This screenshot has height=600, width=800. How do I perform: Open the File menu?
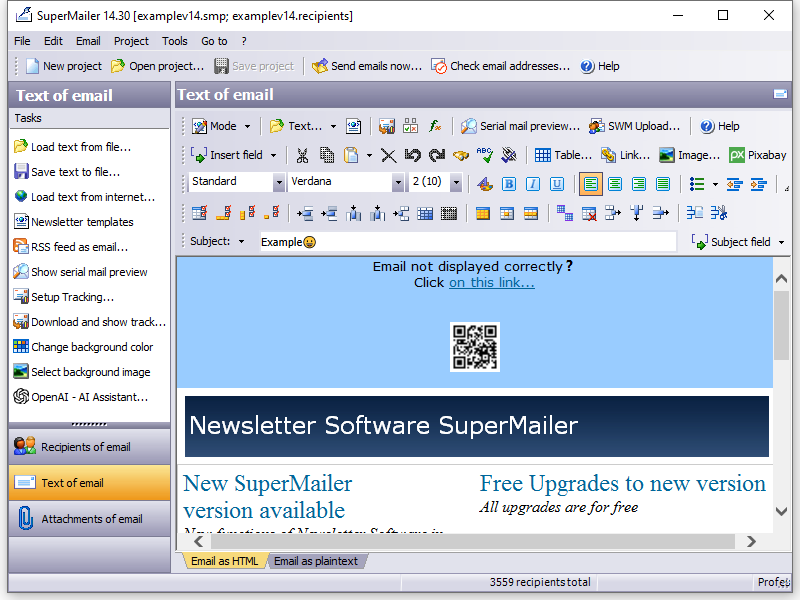coord(22,41)
